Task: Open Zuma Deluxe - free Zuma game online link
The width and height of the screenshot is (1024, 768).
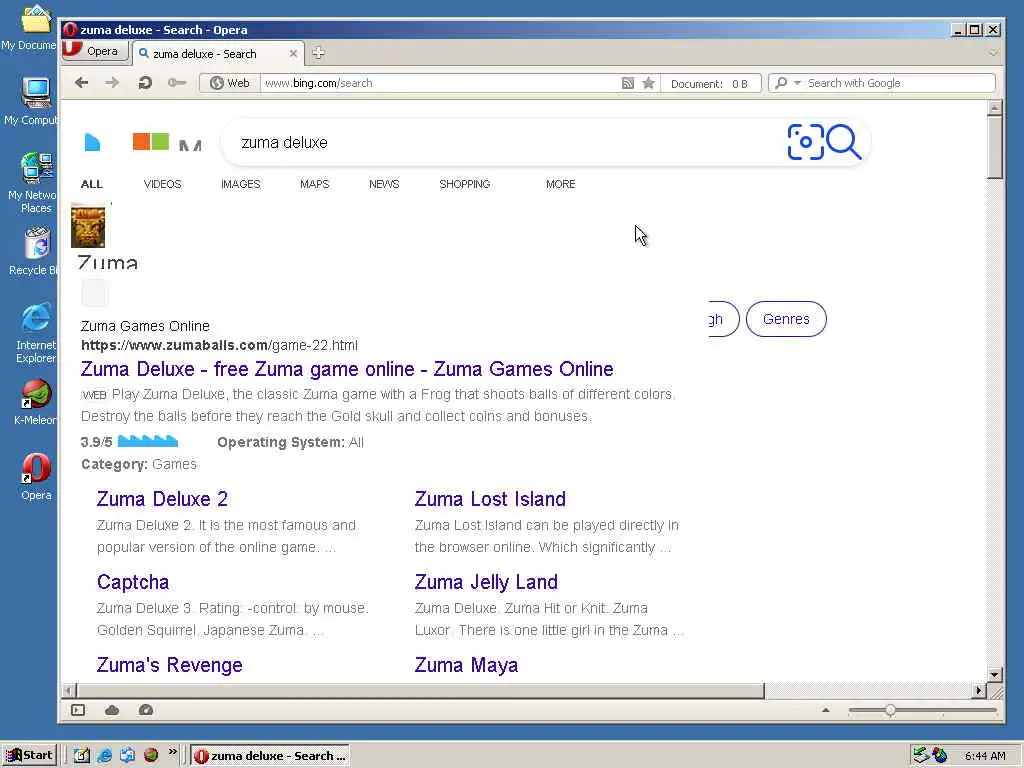Action: [x=347, y=369]
